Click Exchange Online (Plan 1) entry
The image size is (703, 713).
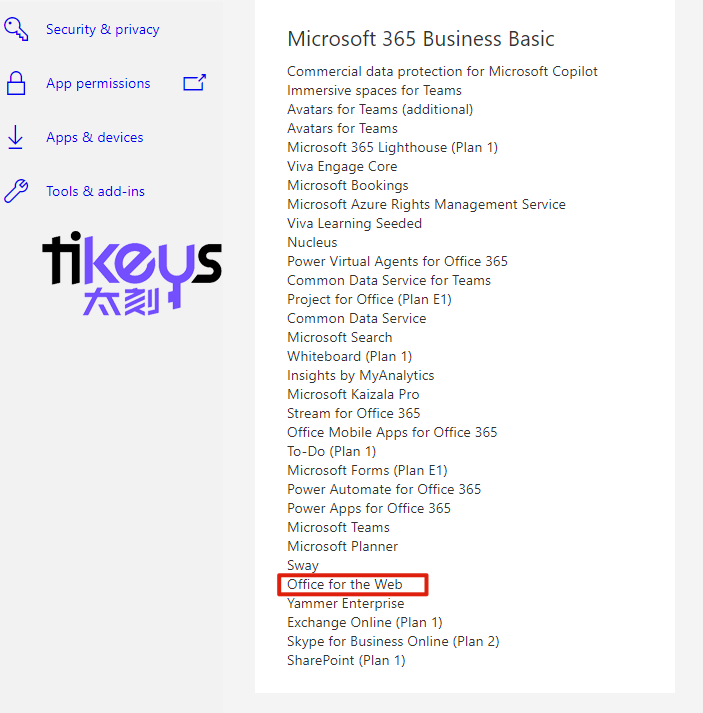[364, 622]
